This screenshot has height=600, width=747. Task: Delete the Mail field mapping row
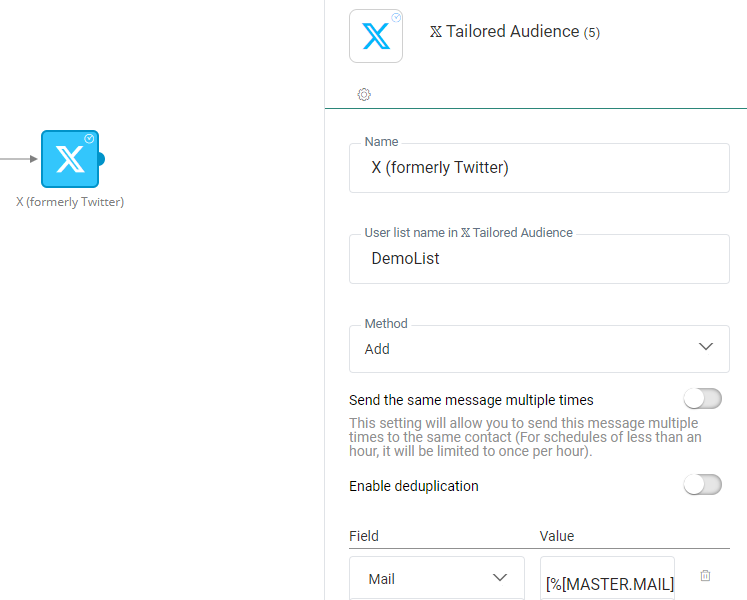[x=705, y=576]
